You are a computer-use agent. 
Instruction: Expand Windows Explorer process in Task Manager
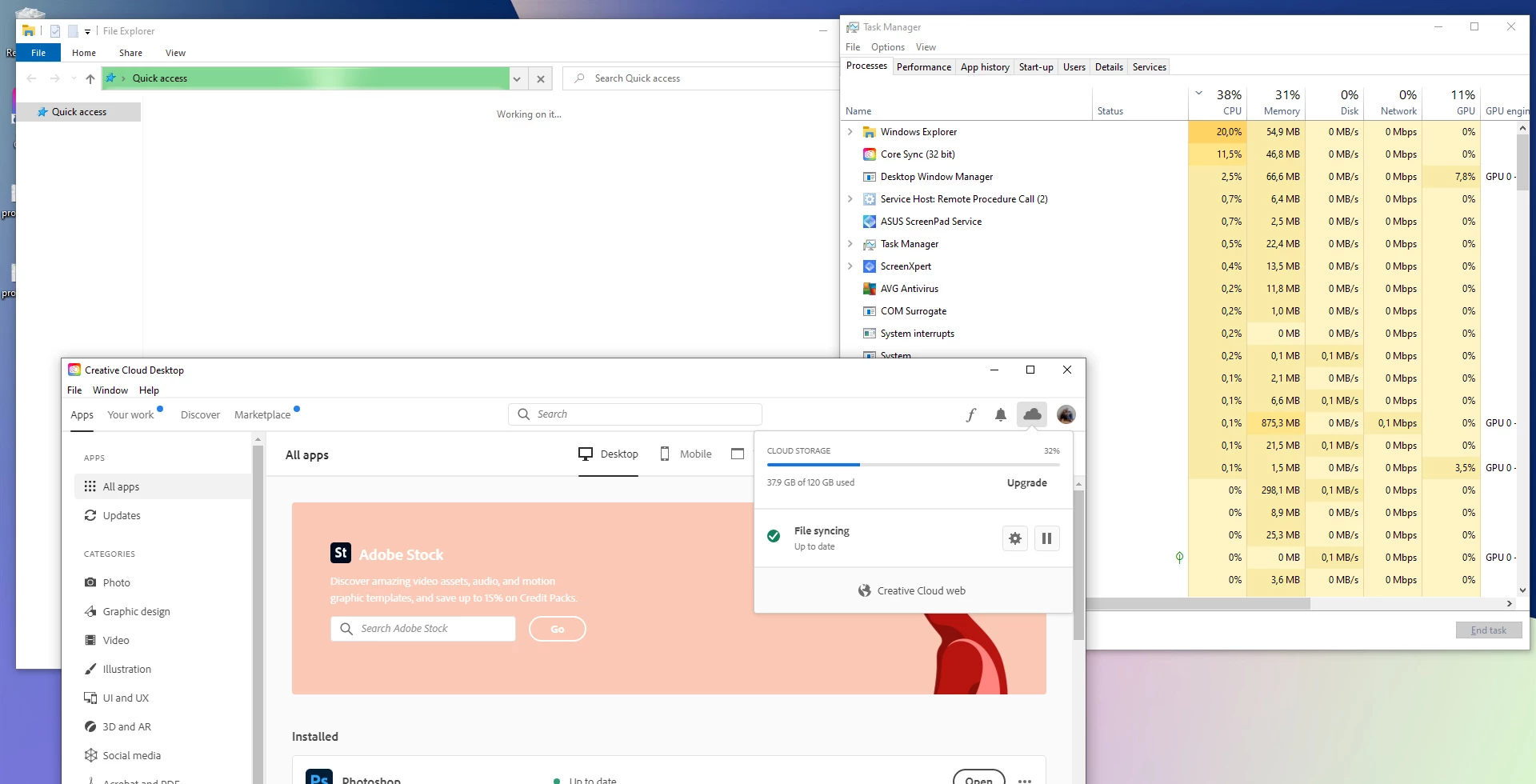pyautogui.click(x=850, y=132)
